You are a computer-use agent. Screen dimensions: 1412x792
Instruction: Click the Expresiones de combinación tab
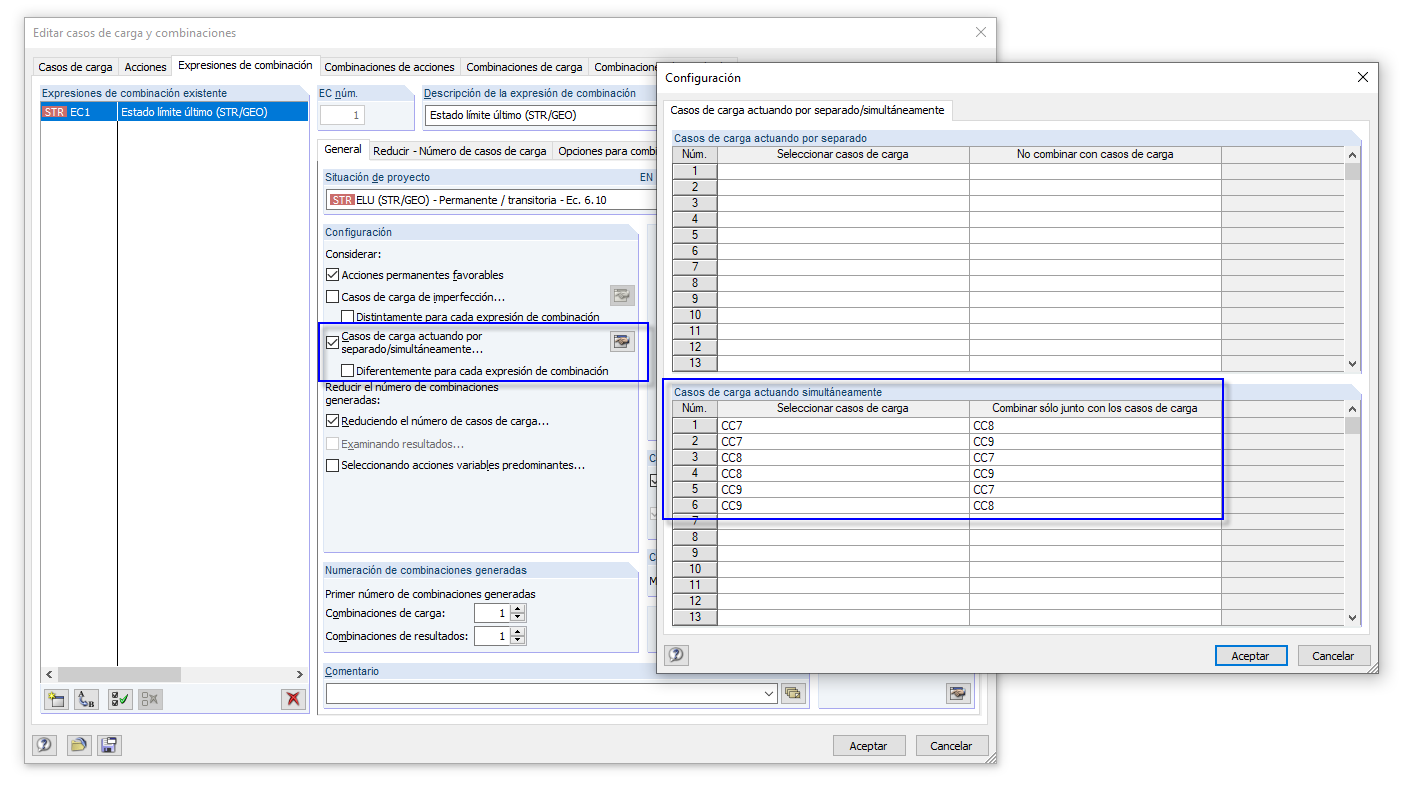point(245,65)
